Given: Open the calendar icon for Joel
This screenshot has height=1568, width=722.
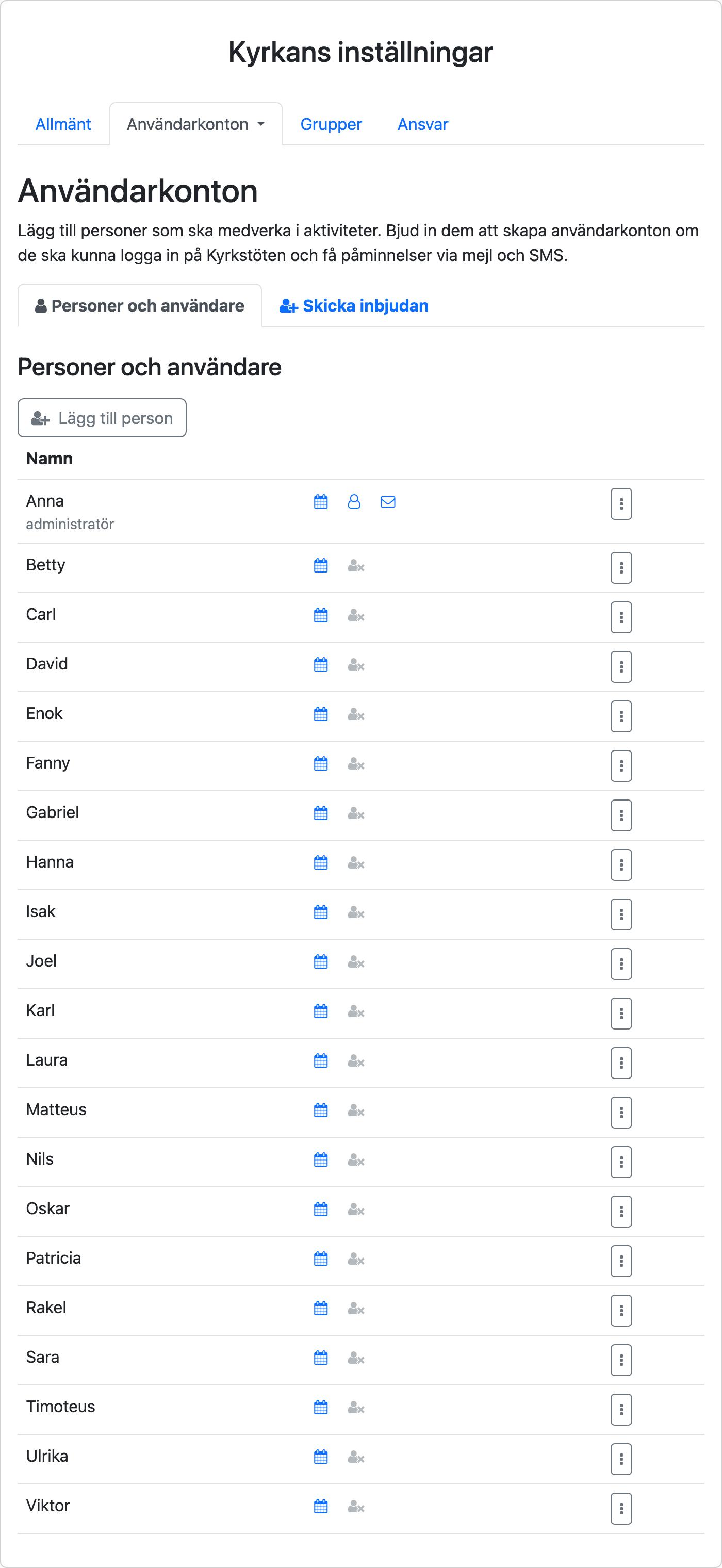Looking at the screenshot, I should [321, 962].
